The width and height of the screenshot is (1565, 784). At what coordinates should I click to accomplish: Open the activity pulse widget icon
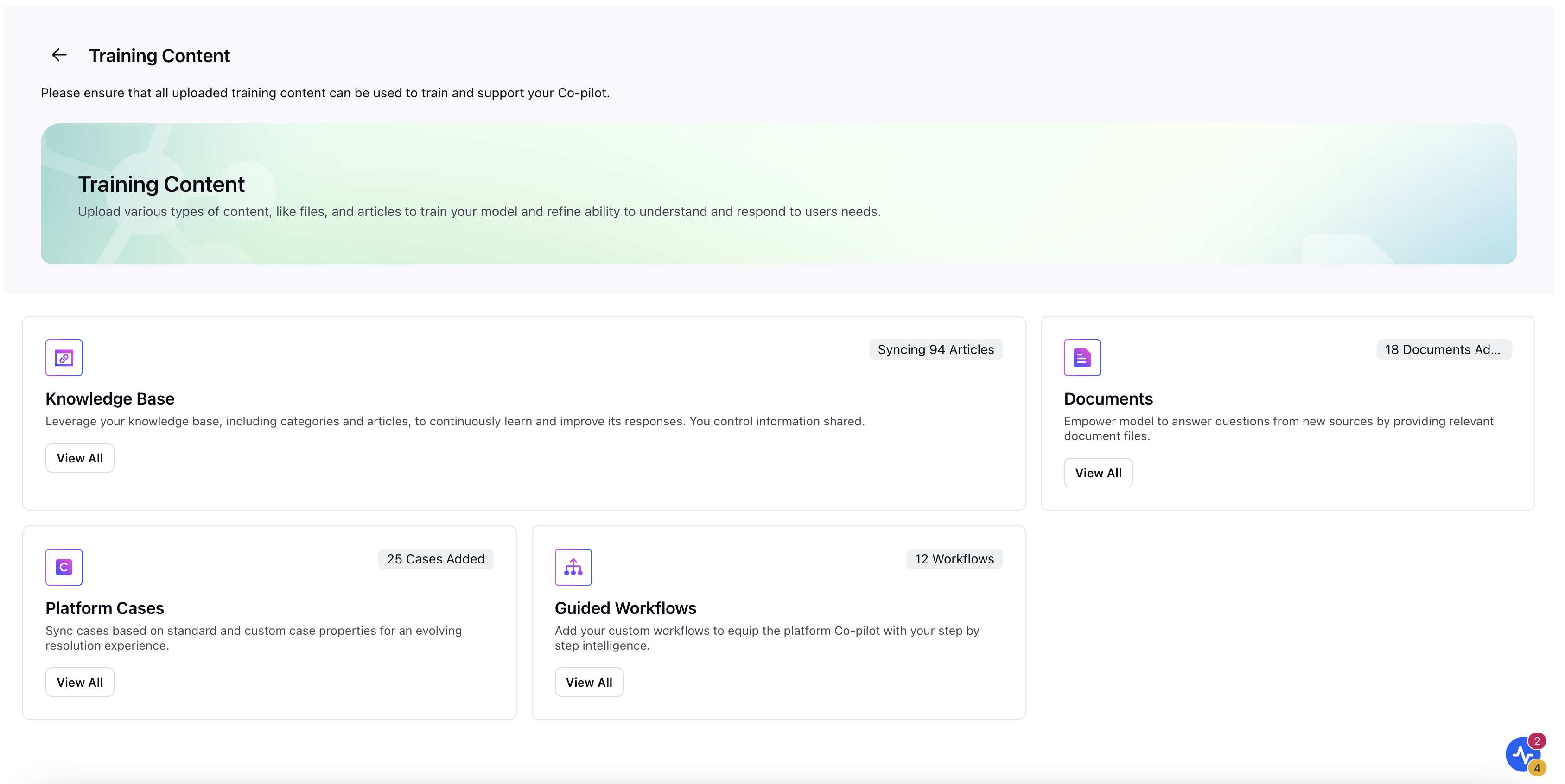(1522, 755)
